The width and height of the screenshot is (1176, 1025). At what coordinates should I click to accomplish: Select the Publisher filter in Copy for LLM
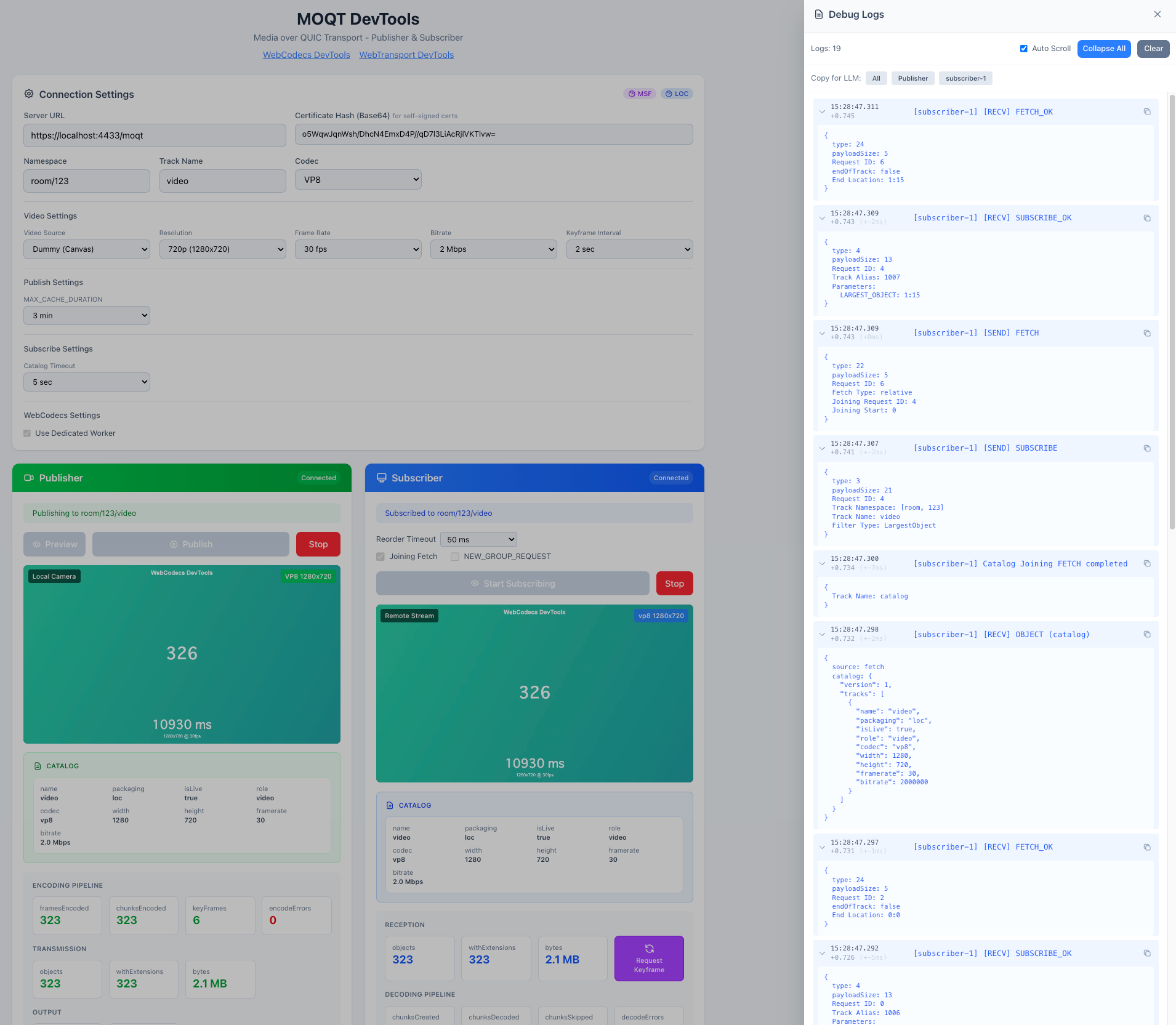click(912, 78)
